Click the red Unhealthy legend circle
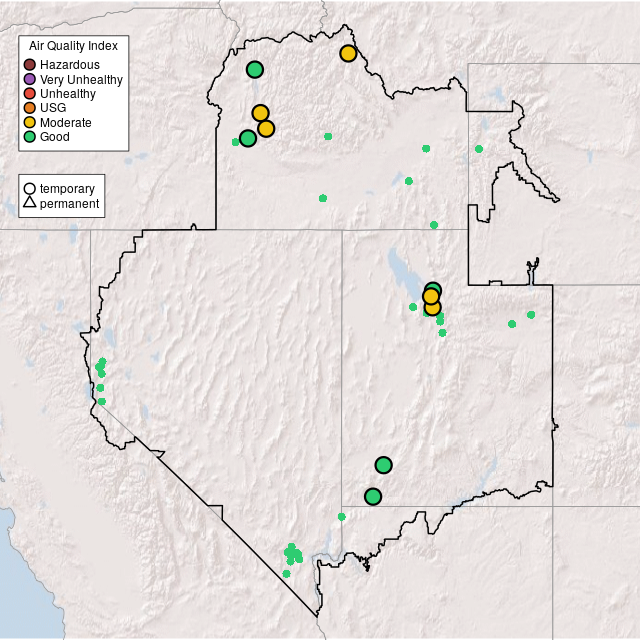 30,93
